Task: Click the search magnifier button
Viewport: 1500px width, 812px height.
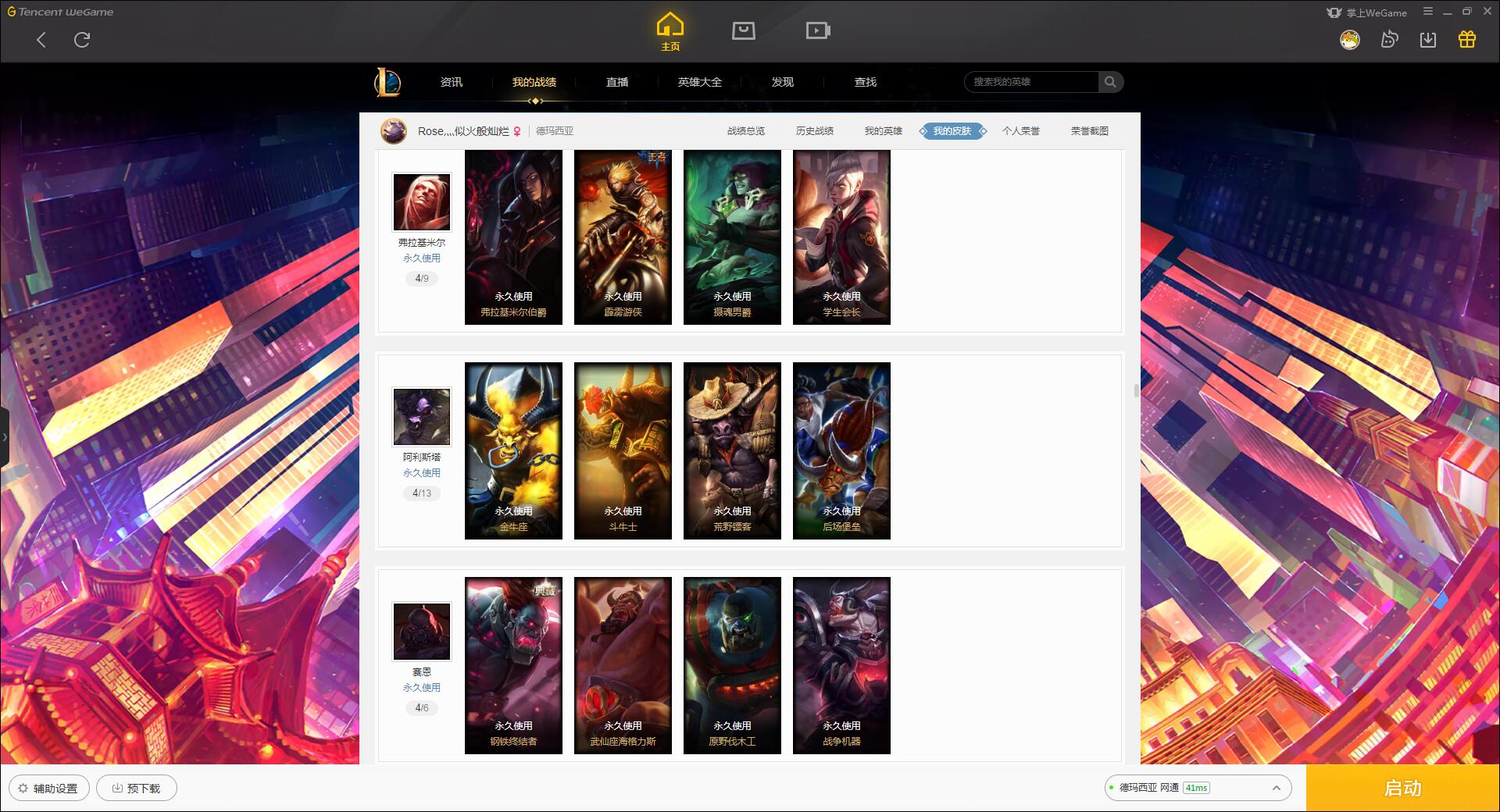Action: point(1110,82)
